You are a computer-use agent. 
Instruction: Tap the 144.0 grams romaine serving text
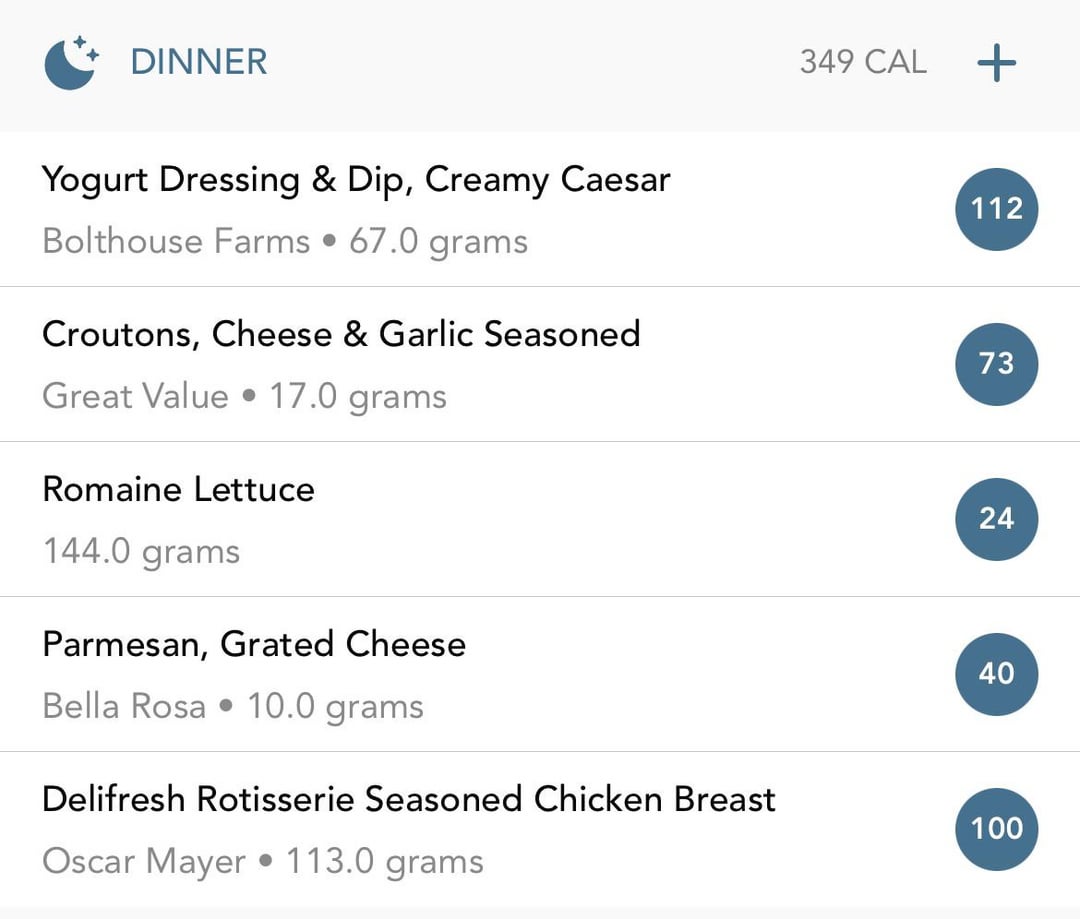141,552
